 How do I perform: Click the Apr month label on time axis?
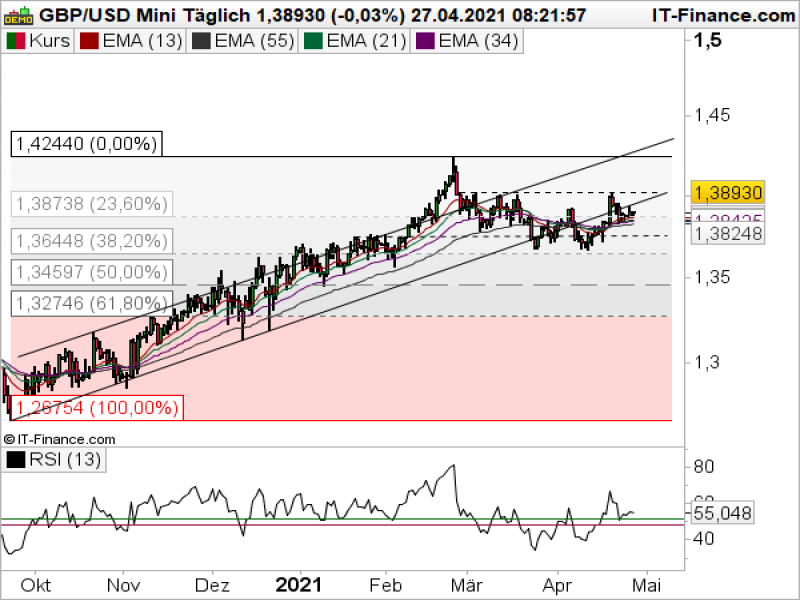point(557,585)
